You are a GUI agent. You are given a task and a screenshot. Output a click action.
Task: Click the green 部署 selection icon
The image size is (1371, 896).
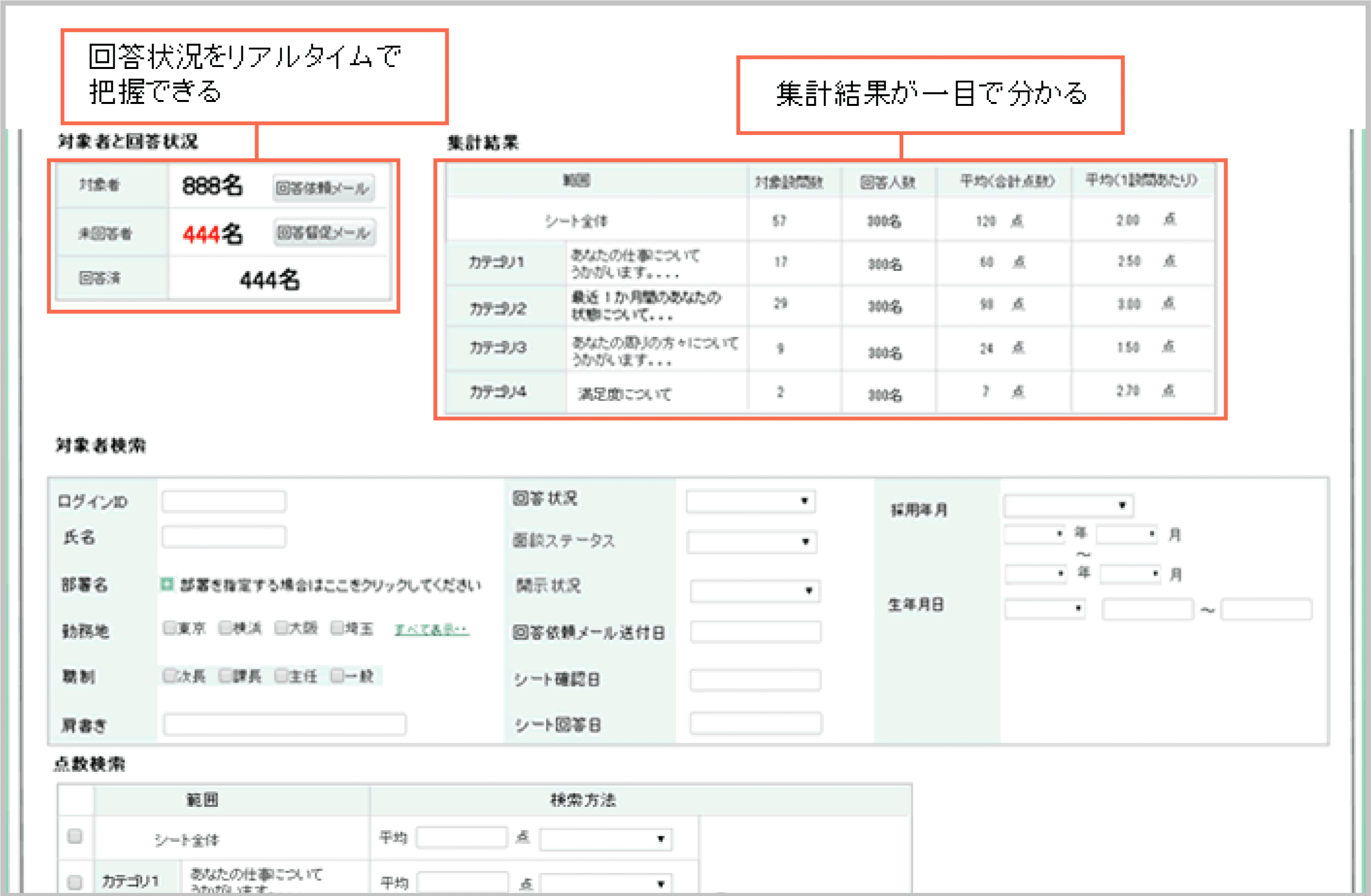tap(167, 585)
